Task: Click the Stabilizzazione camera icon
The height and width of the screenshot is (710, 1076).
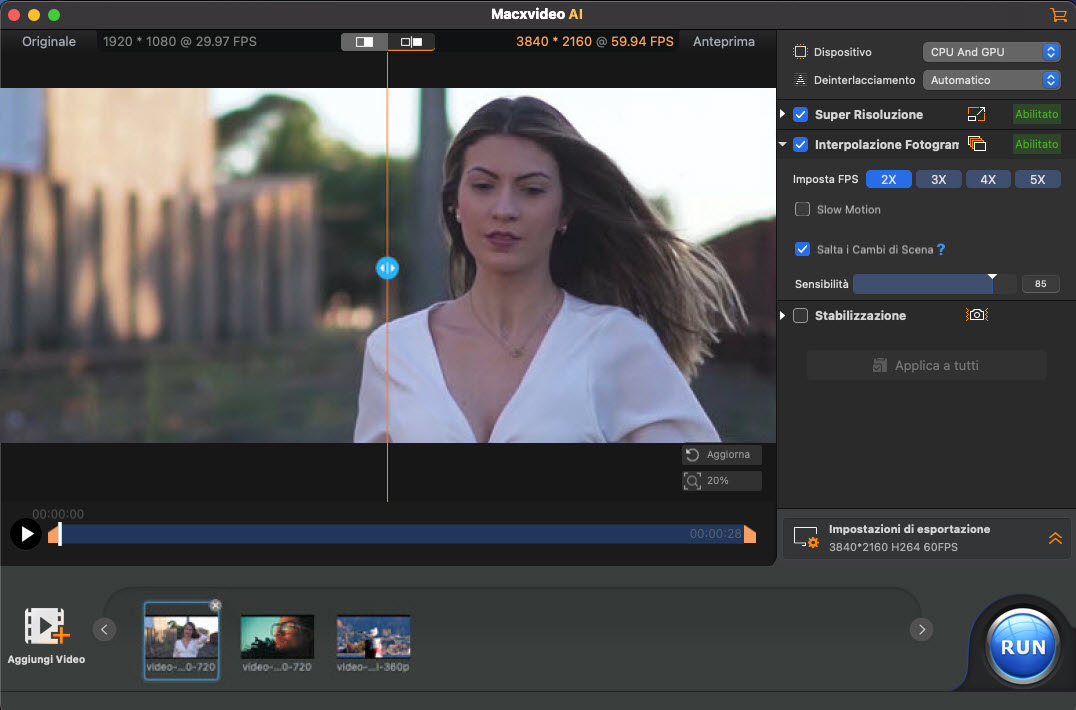Action: [x=976, y=315]
